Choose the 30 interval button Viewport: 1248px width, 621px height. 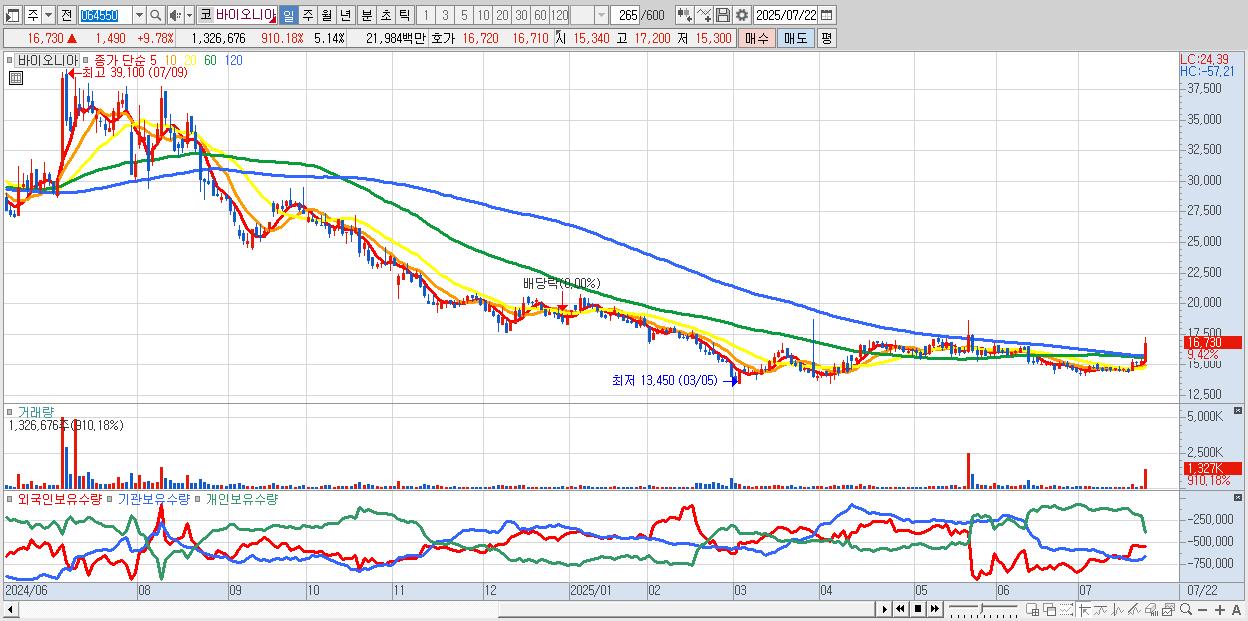(521, 15)
